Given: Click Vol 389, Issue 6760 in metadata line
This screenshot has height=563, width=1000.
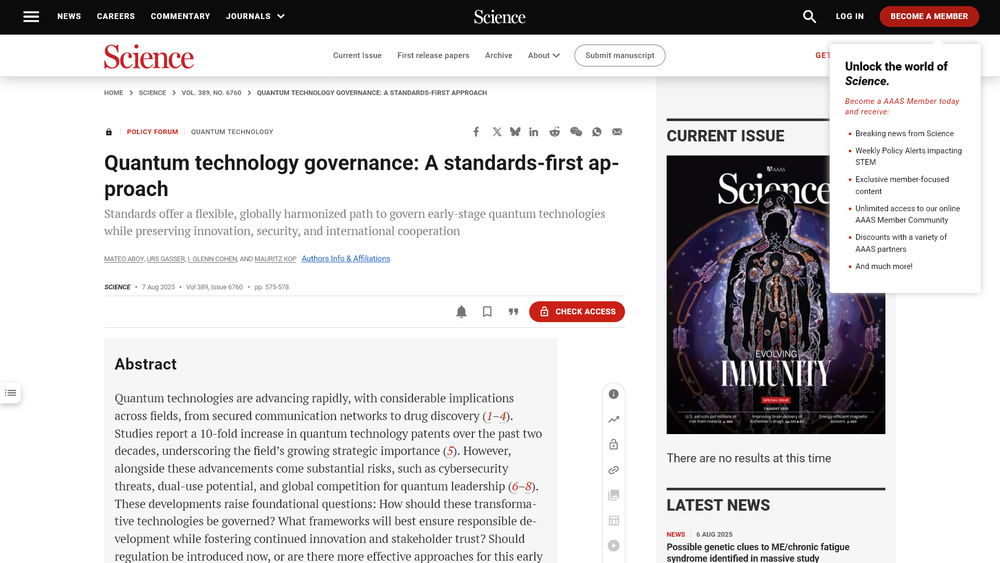Looking at the screenshot, I should click(x=214, y=288).
